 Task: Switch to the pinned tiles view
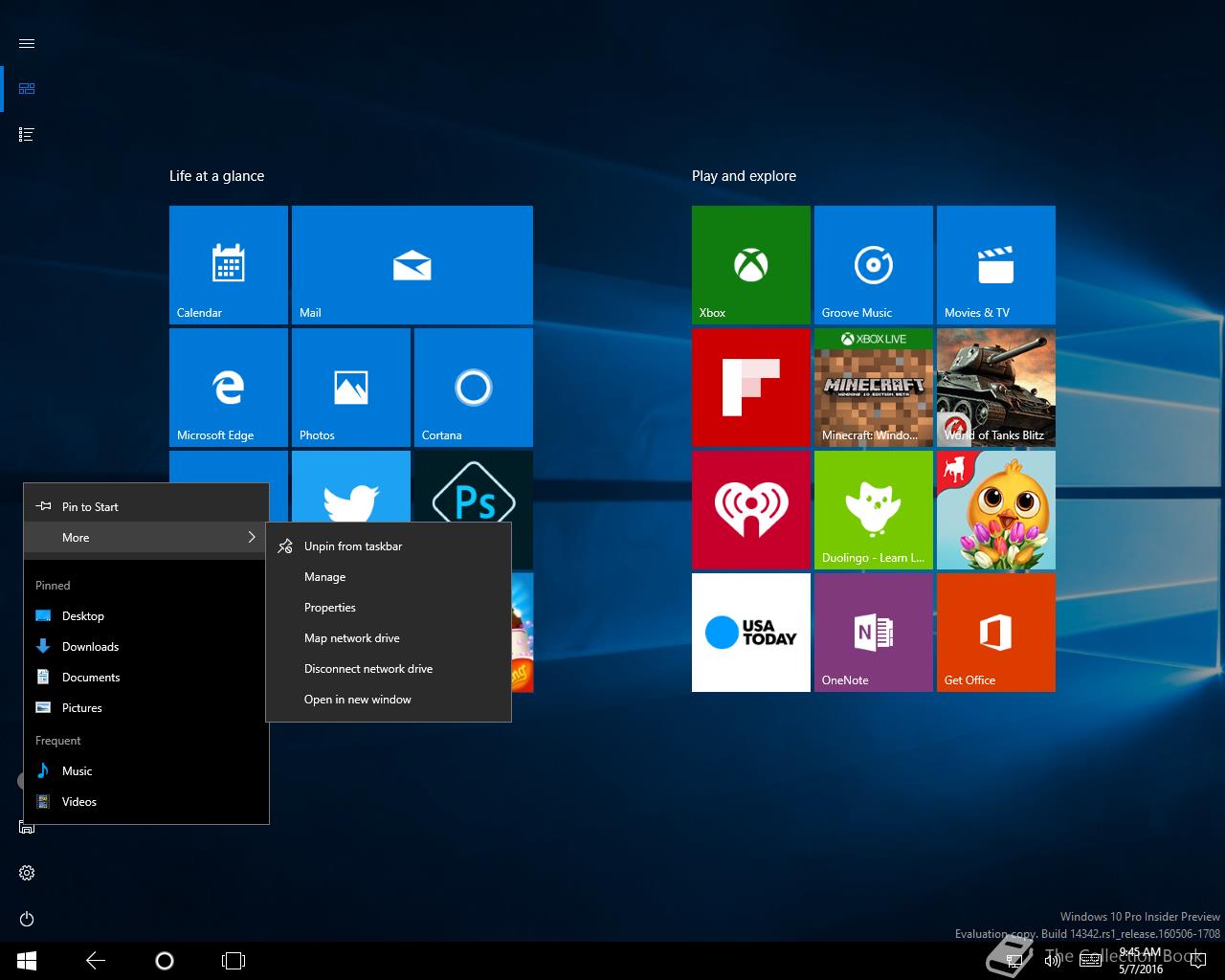tap(27, 89)
